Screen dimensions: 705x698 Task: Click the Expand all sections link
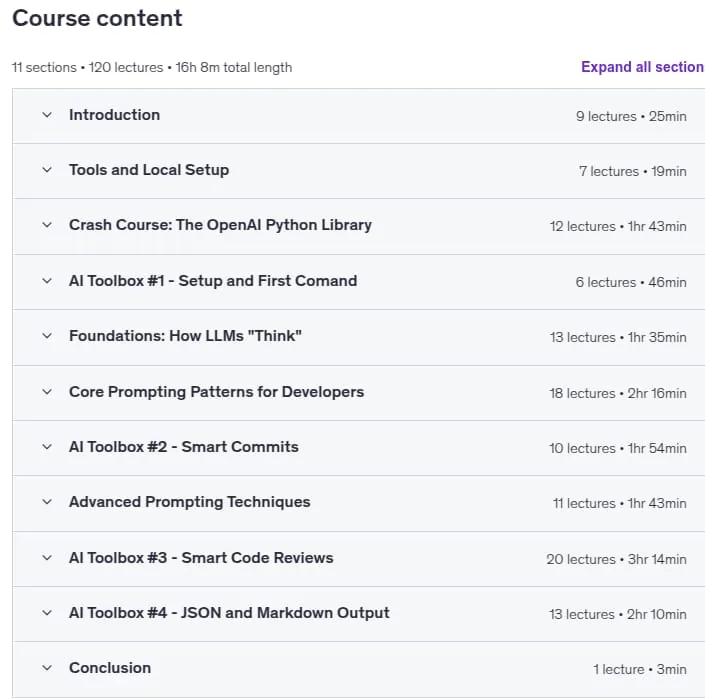point(643,67)
